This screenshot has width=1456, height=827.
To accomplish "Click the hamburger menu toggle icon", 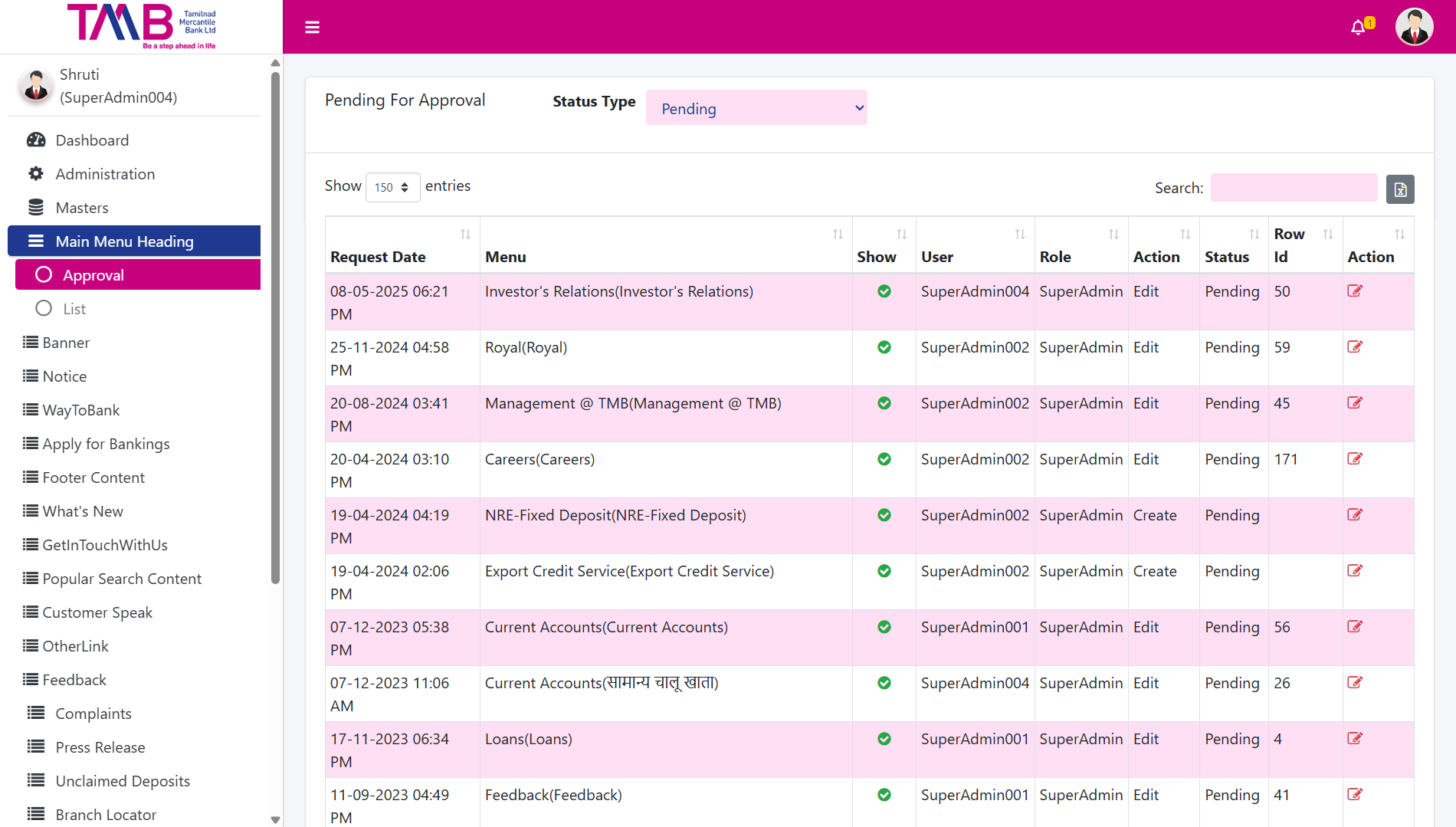I will (312, 28).
